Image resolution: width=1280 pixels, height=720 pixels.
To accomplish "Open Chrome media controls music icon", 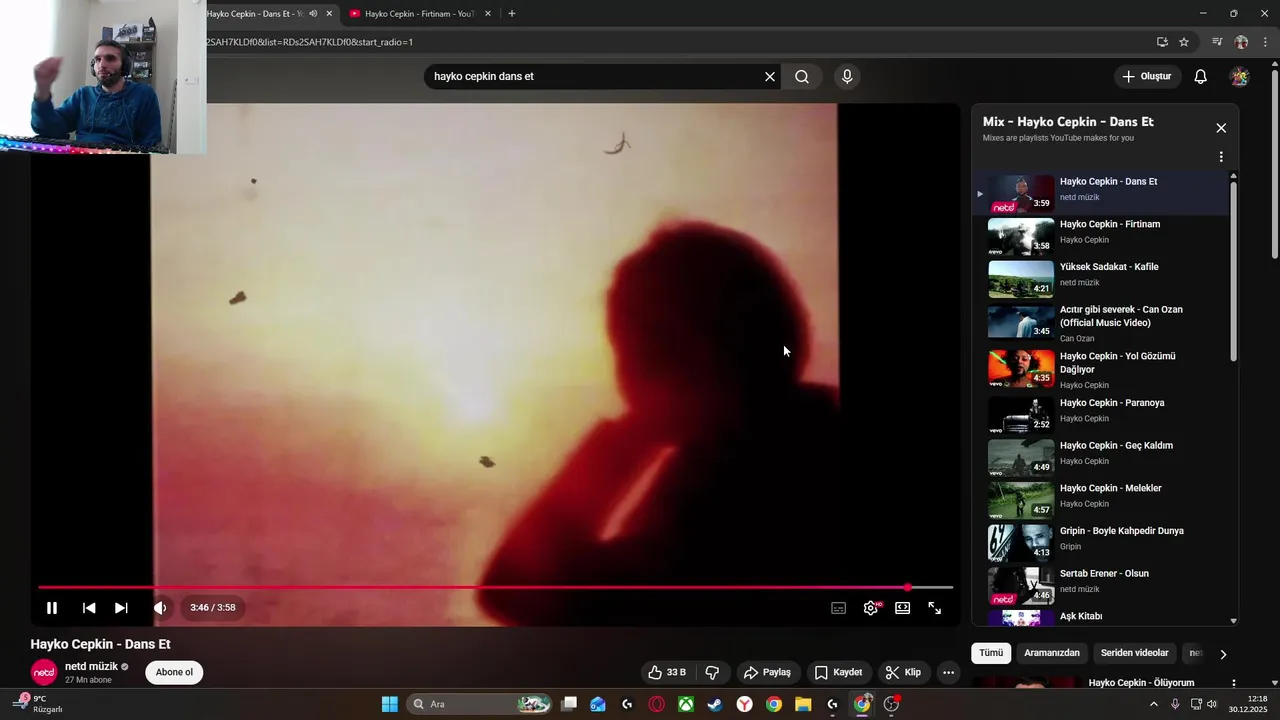I will click(1217, 42).
